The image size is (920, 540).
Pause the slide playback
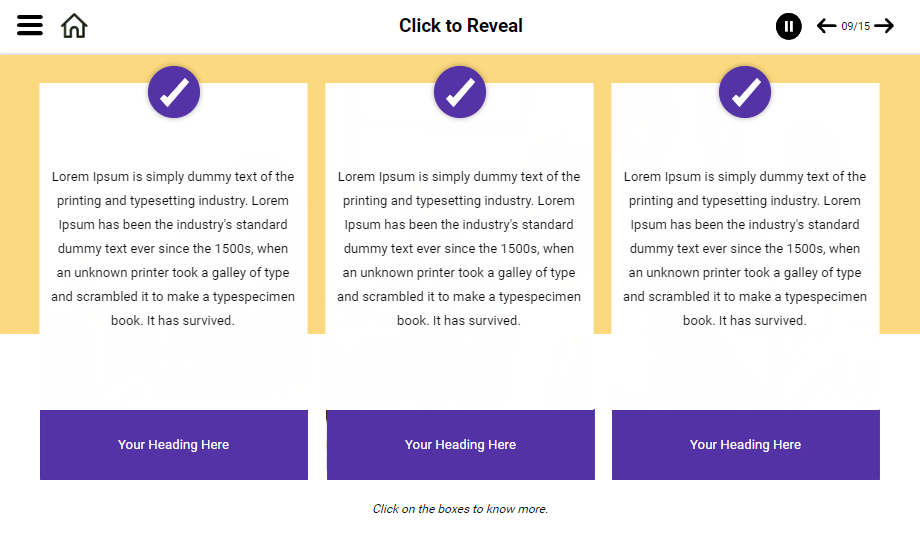(789, 26)
